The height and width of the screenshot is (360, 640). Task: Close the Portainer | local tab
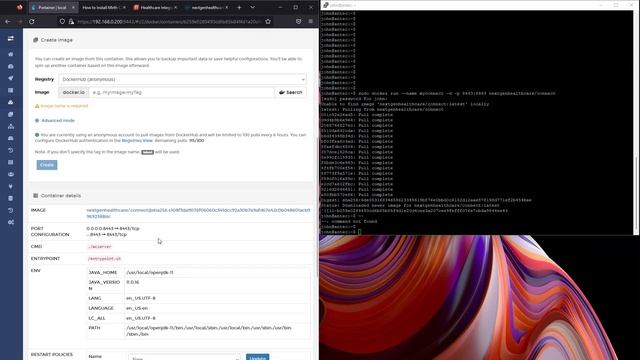tap(73, 7)
